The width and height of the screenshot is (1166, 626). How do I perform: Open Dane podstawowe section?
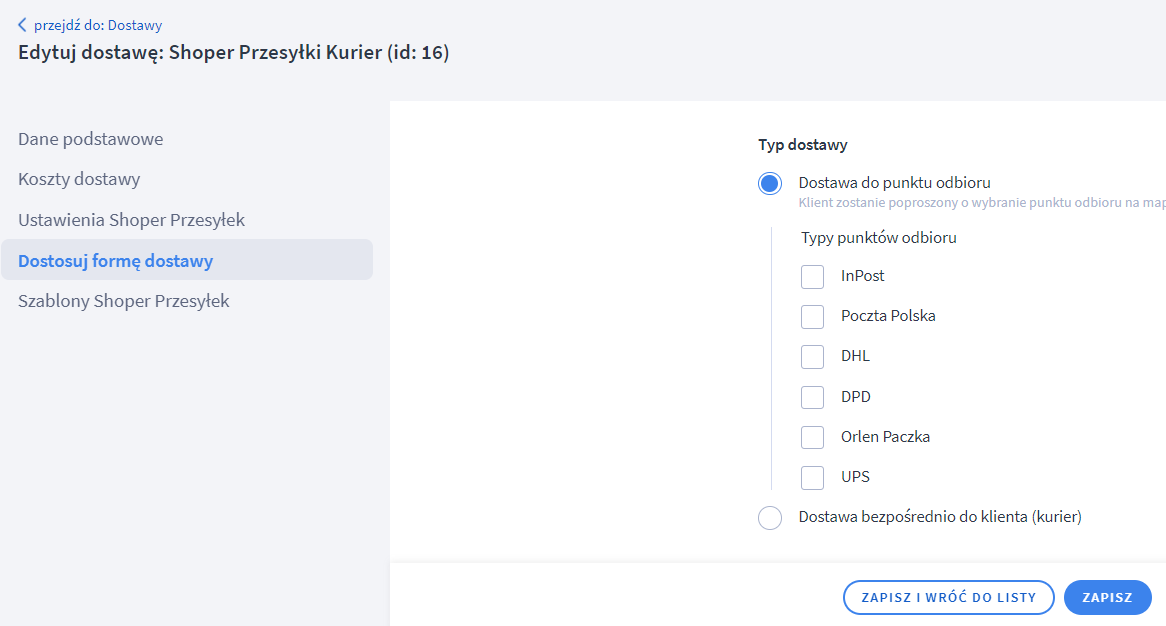click(x=90, y=139)
